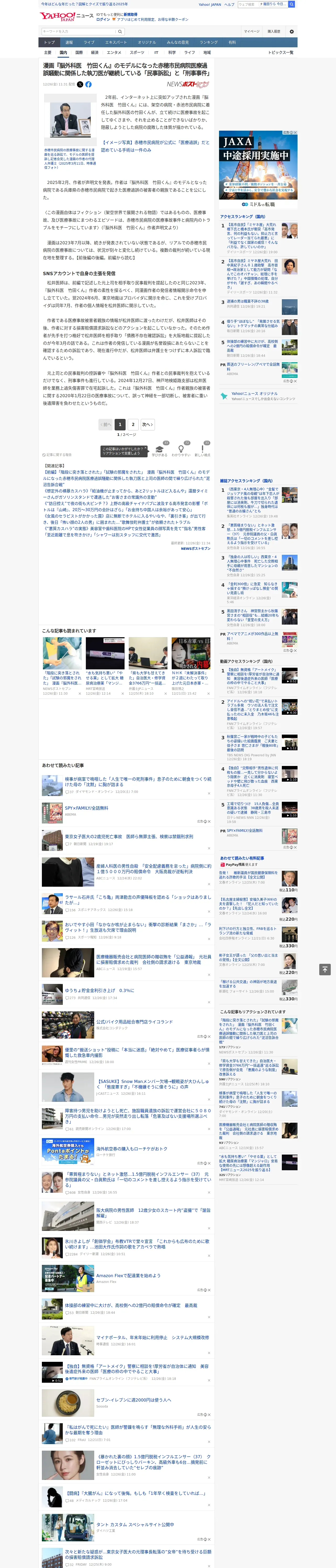336x1568 pixels.
Task: Open ゆうちょ貯金金利引き上げ 0.3%に article
Action: coord(99,990)
